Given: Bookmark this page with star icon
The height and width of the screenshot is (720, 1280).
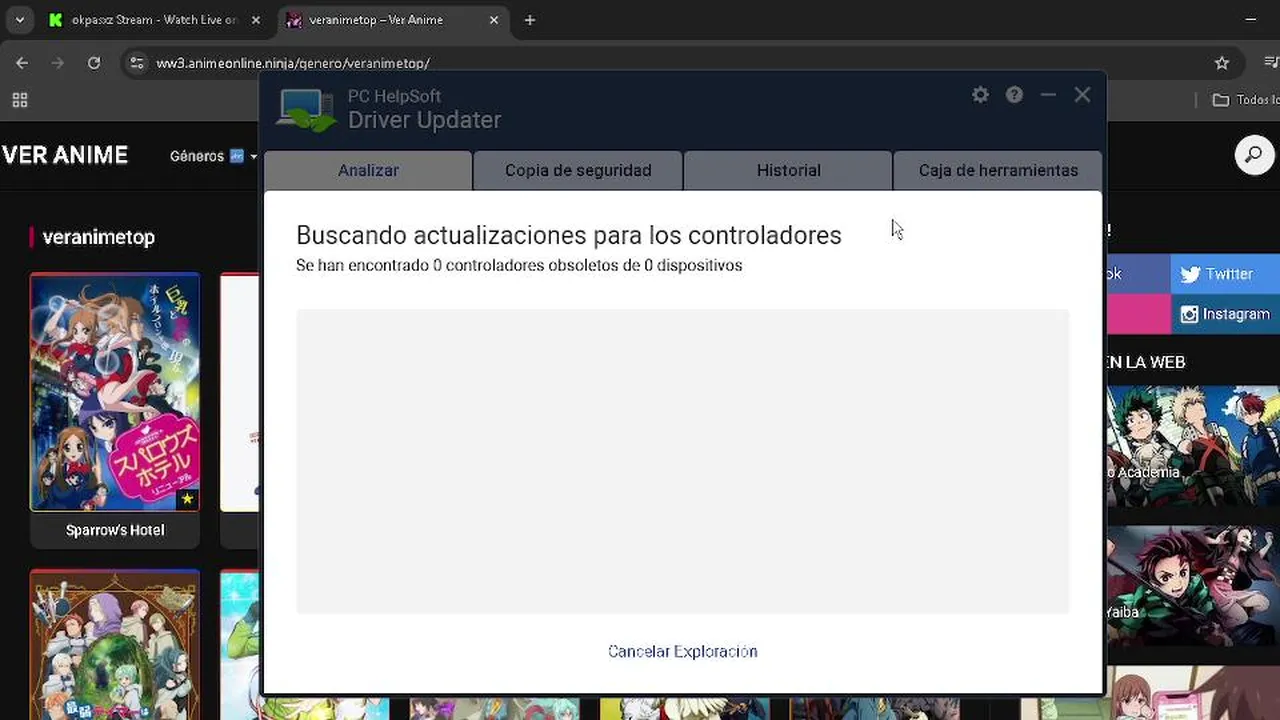Looking at the screenshot, I should [x=1221, y=63].
